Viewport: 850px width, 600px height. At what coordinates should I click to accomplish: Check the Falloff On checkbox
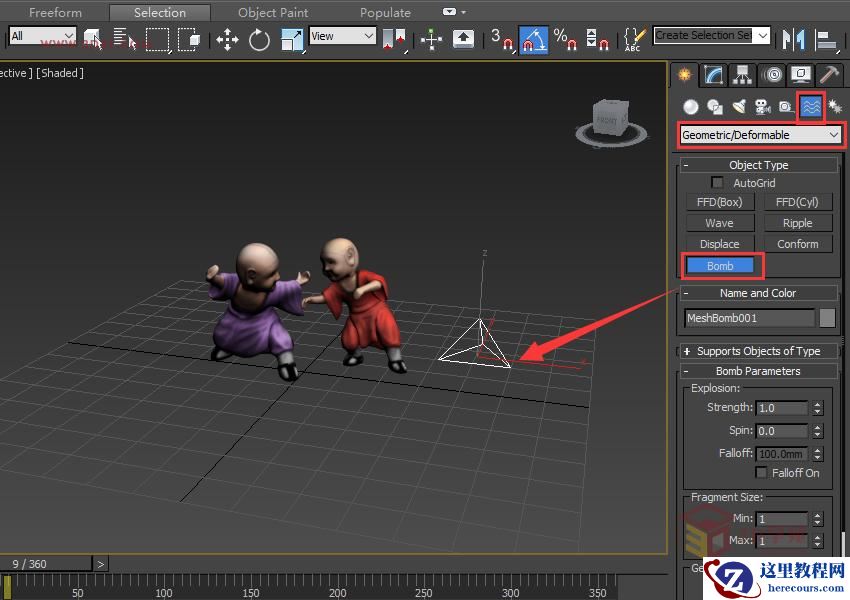tap(762, 473)
